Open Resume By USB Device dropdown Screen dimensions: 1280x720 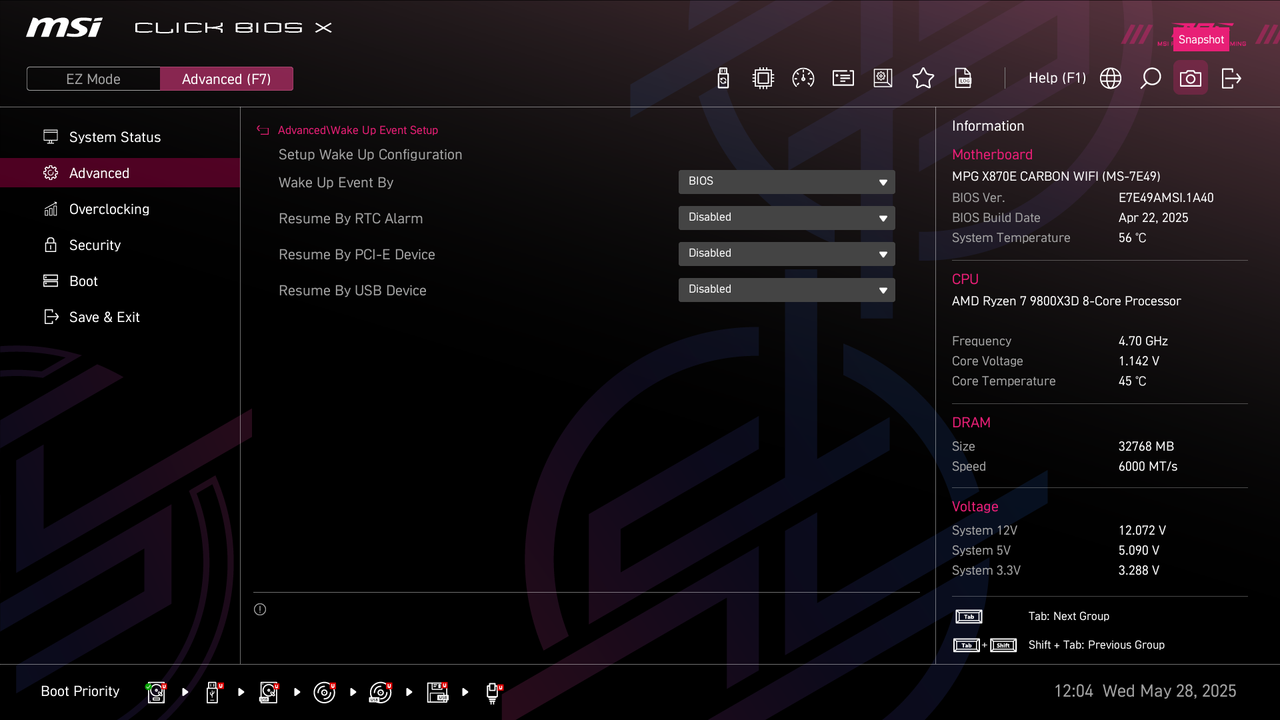coord(786,290)
